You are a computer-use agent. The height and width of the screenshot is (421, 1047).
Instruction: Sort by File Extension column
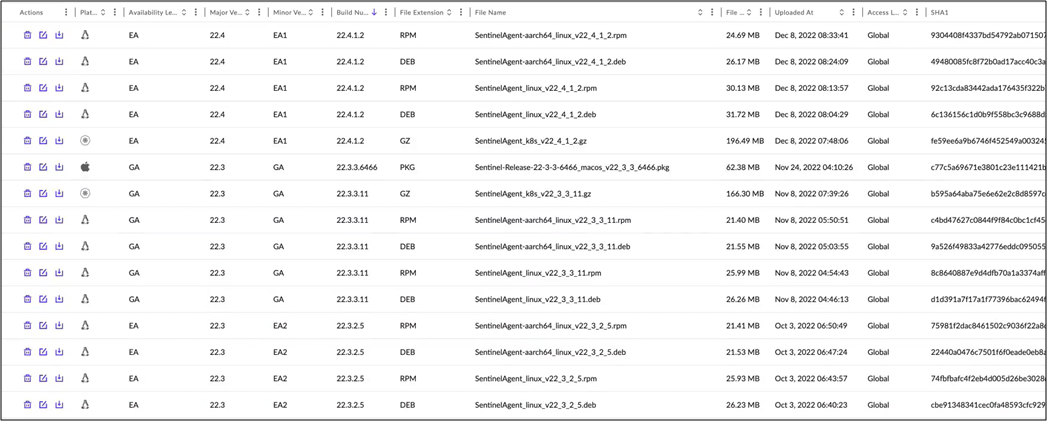click(449, 13)
